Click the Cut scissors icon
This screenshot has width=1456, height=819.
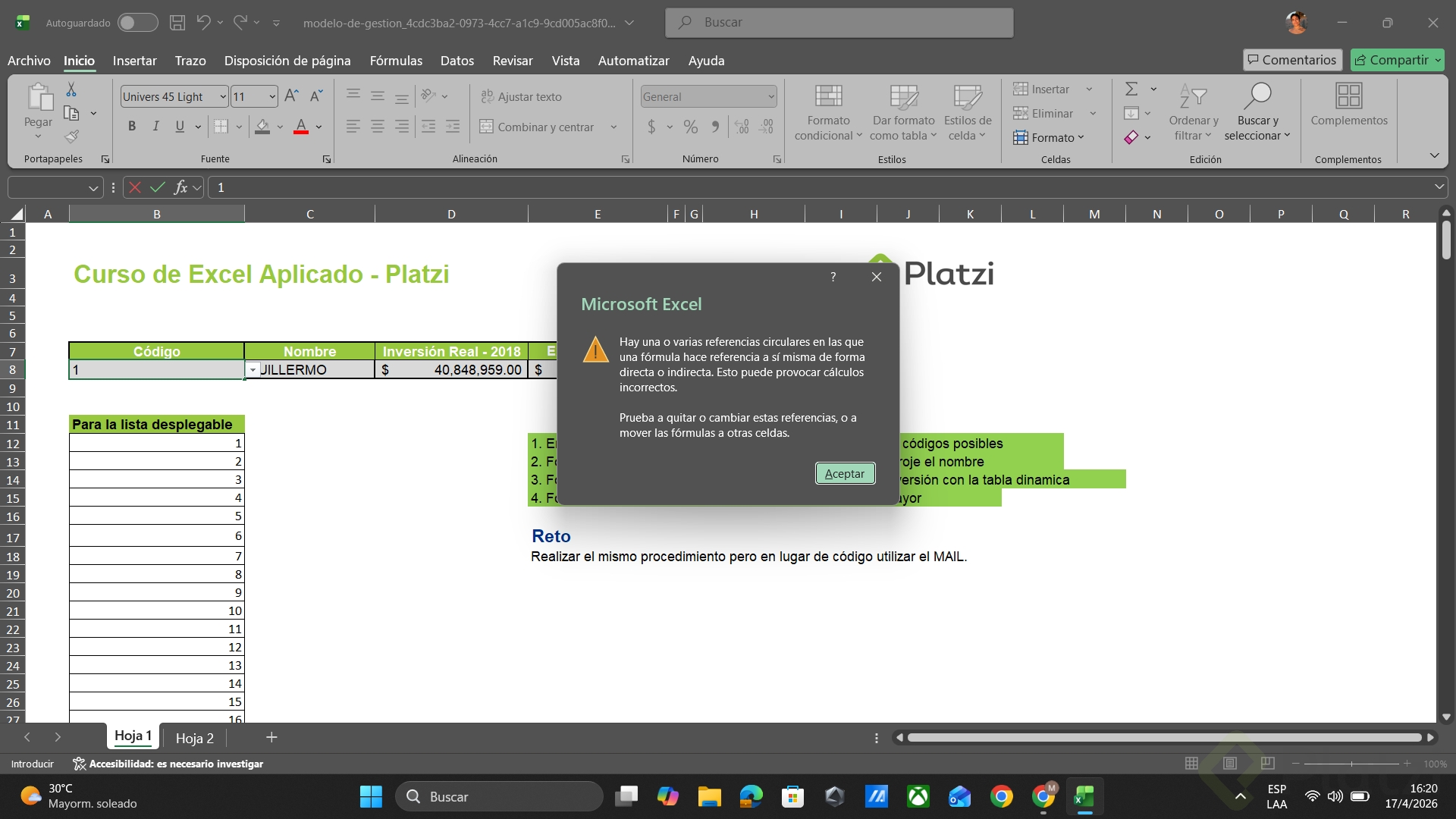coord(71,89)
